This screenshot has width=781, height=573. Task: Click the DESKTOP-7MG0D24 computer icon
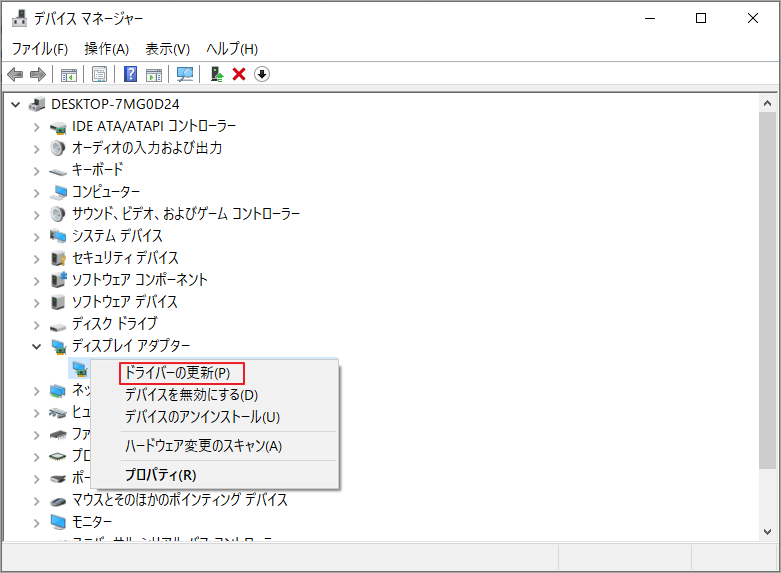pos(37,104)
